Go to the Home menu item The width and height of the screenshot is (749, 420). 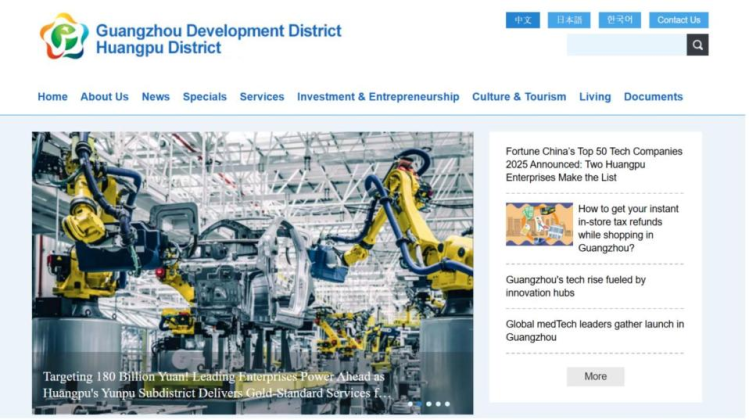click(x=52, y=97)
